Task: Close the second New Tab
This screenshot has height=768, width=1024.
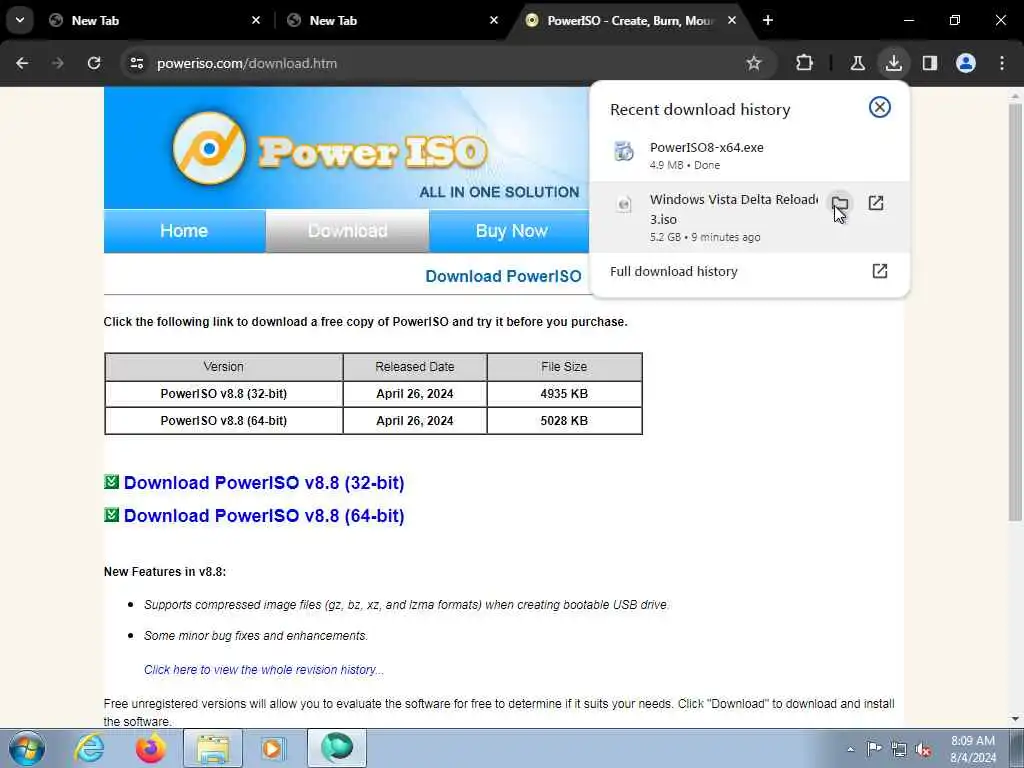Action: pyautogui.click(x=494, y=20)
